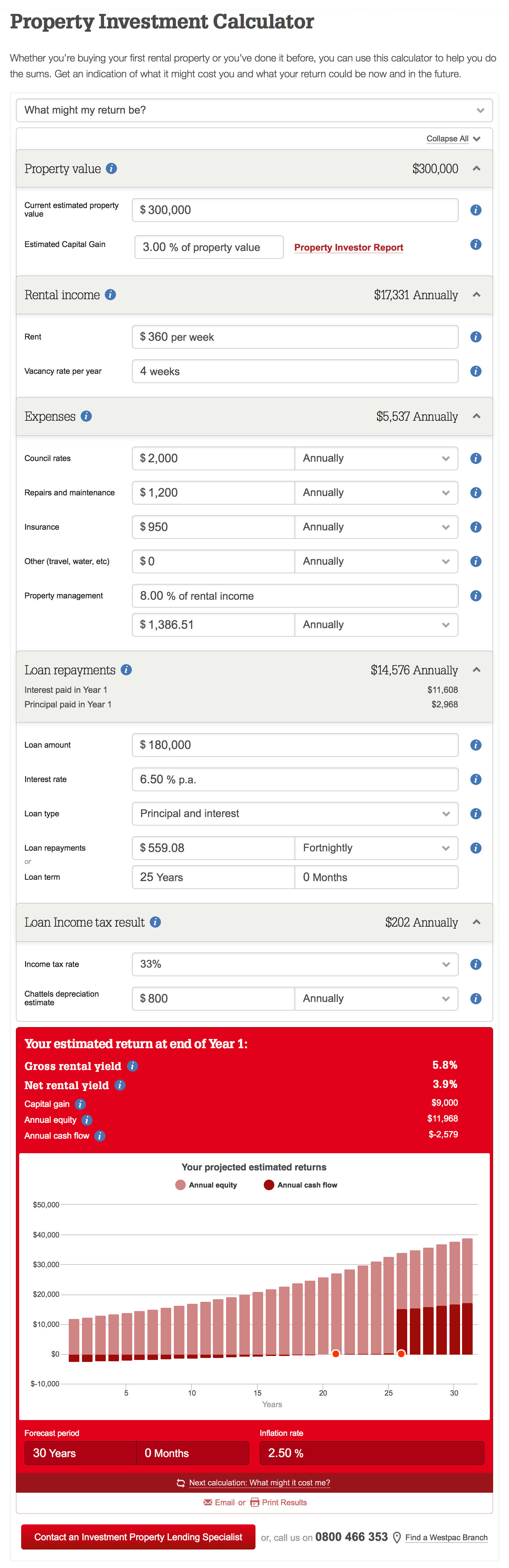
Task: Open Chattels depreciation frequency dropdown
Action: tap(376, 998)
